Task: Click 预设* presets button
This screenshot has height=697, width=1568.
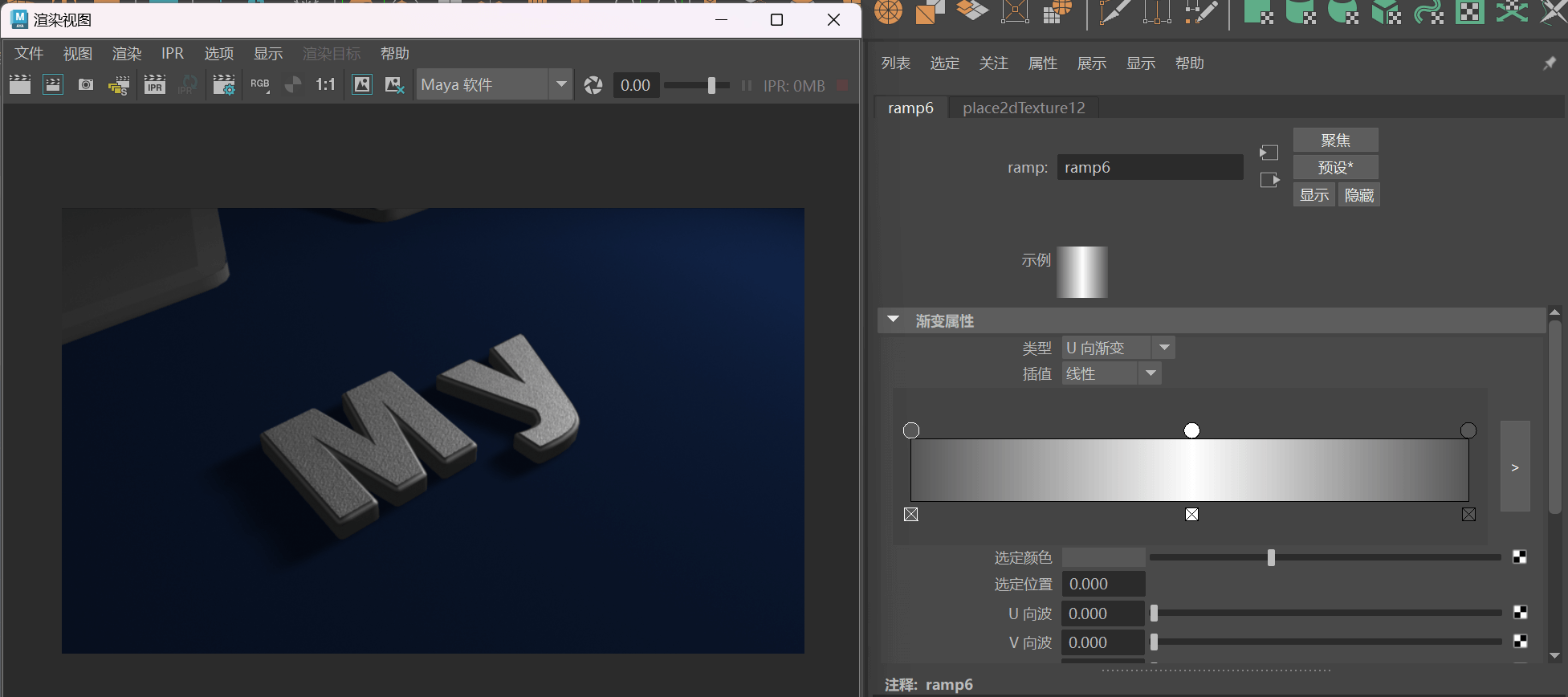Action: click(1335, 168)
